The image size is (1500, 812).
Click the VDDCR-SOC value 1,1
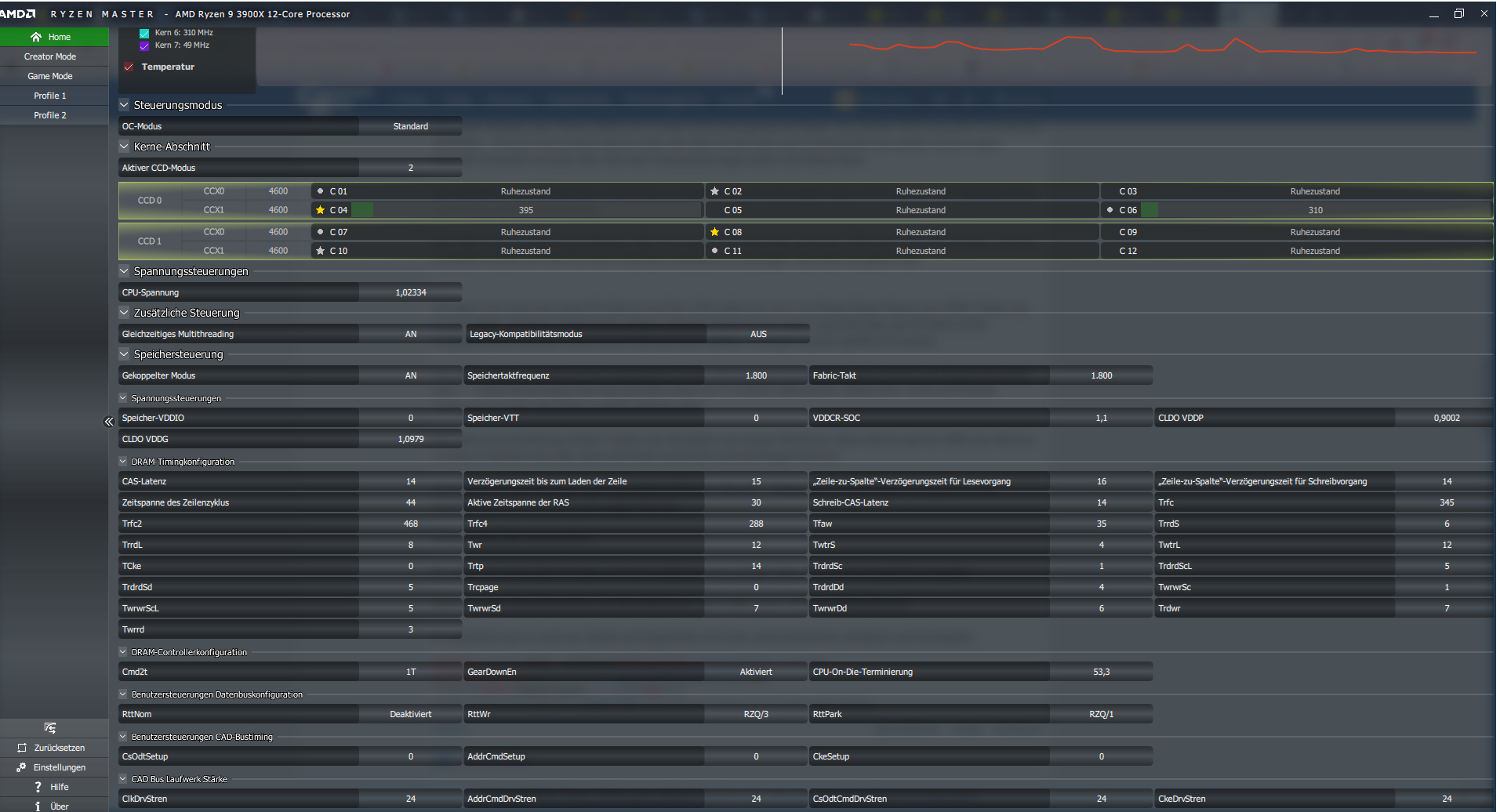[x=1101, y=418]
